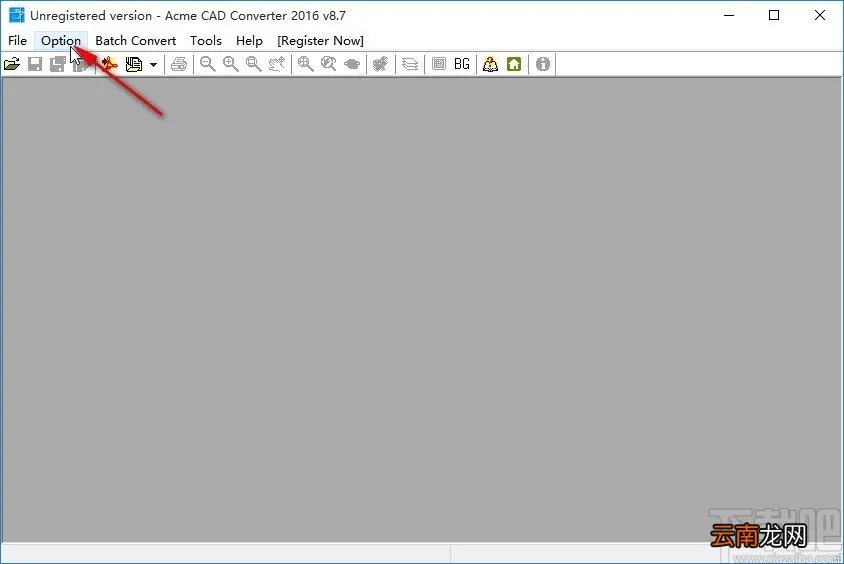Image resolution: width=844 pixels, height=564 pixels.
Task: Click the zoom previous magnifier icon
Action: pyautogui.click(x=328, y=64)
